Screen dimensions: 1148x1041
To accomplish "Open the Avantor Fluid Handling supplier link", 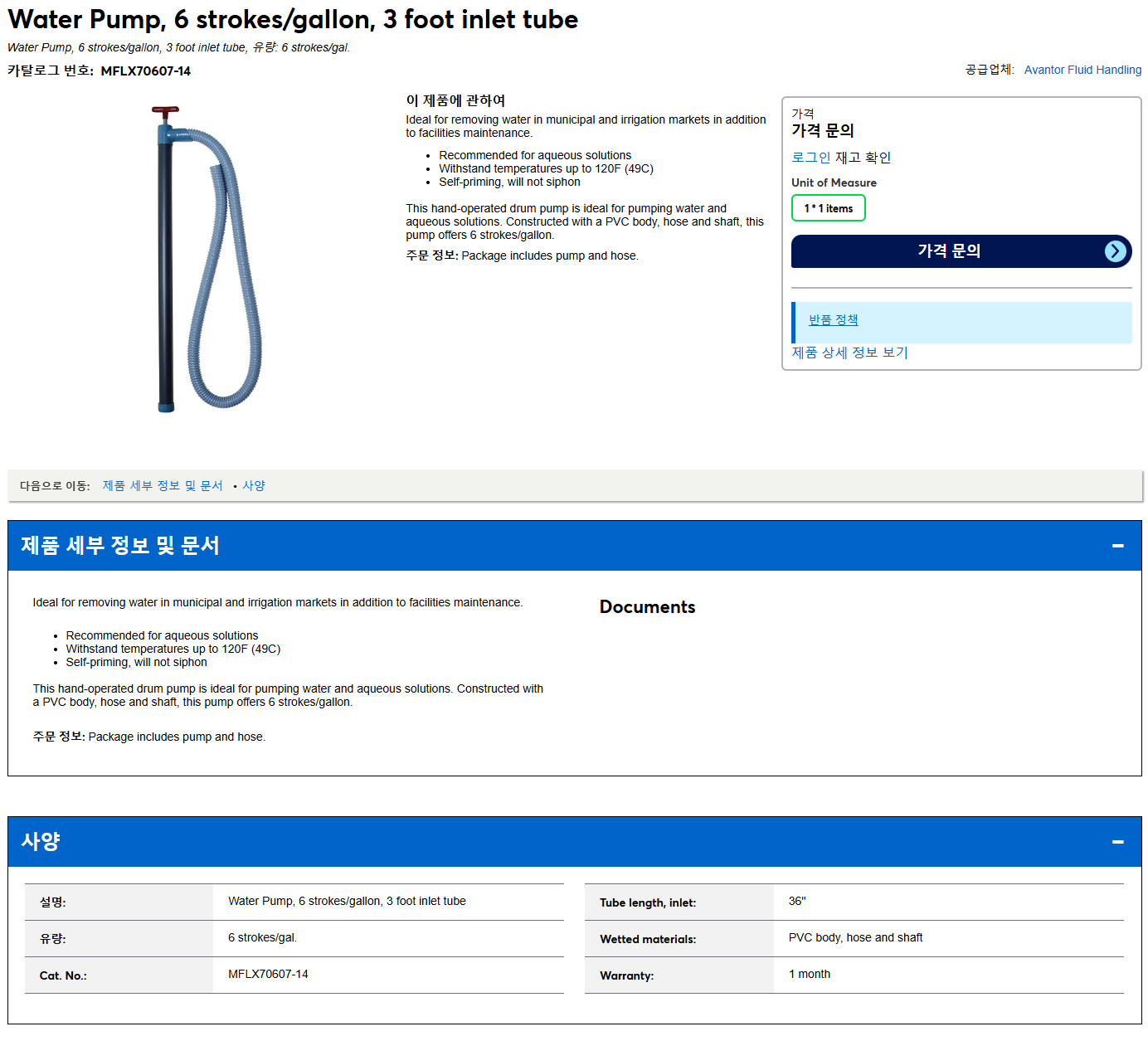I will pos(1082,70).
